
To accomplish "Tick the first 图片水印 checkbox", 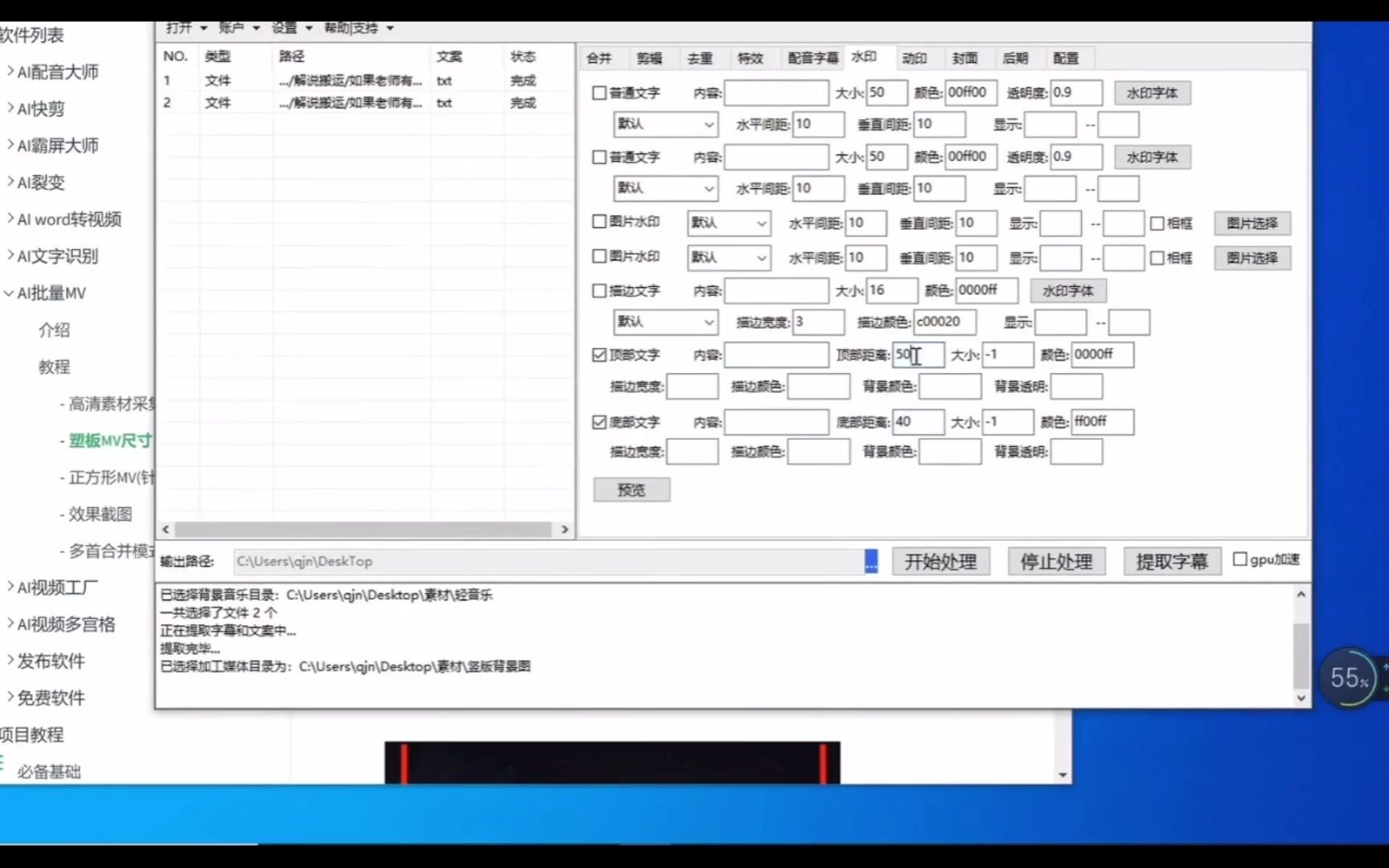I will click(x=600, y=221).
